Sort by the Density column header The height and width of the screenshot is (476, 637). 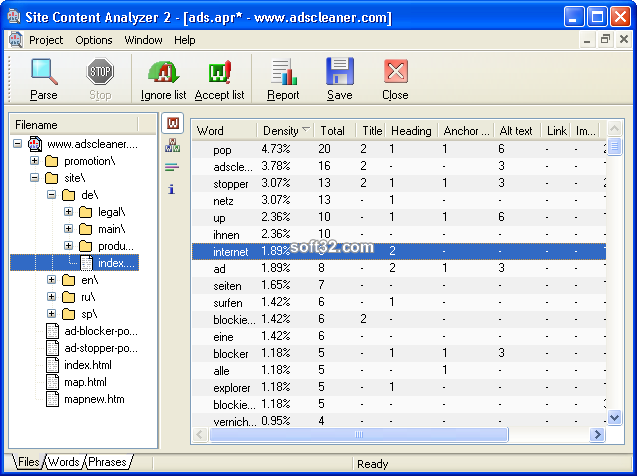[286, 131]
